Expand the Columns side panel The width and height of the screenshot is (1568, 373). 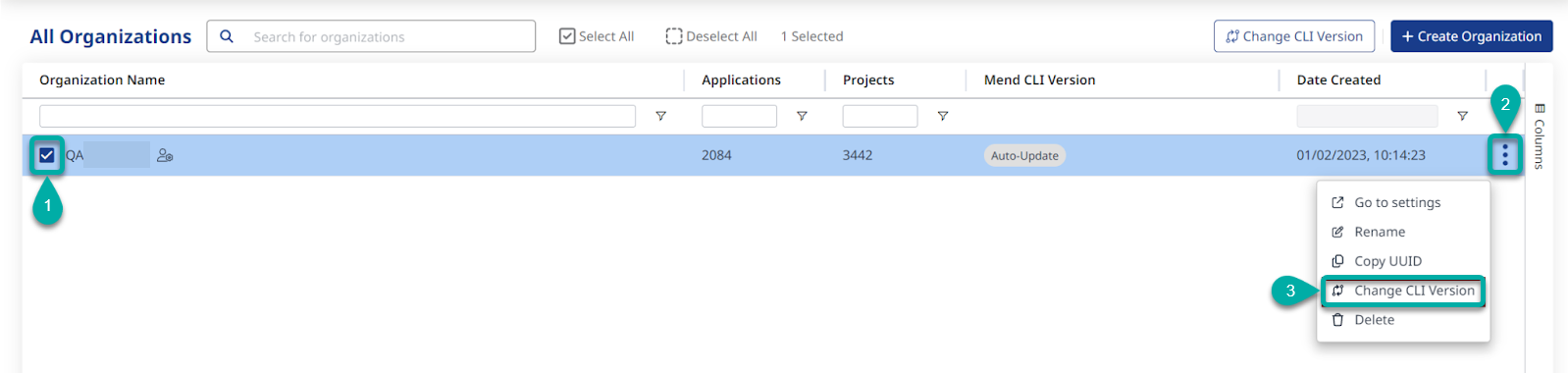[1540, 135]
